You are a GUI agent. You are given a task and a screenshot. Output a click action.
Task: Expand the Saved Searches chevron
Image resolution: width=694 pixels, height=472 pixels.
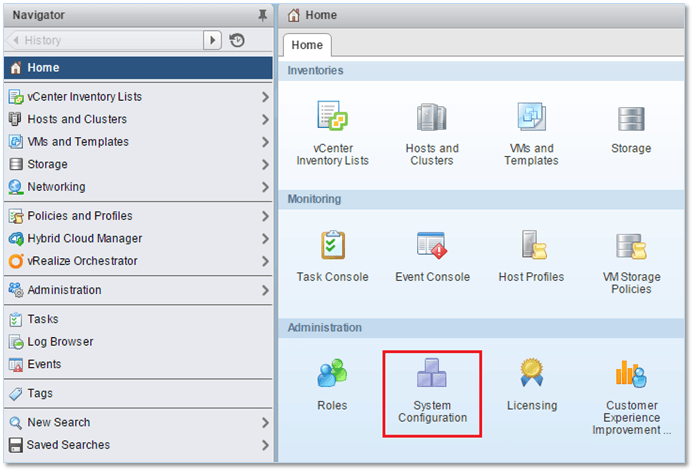(x=265, y=445)
